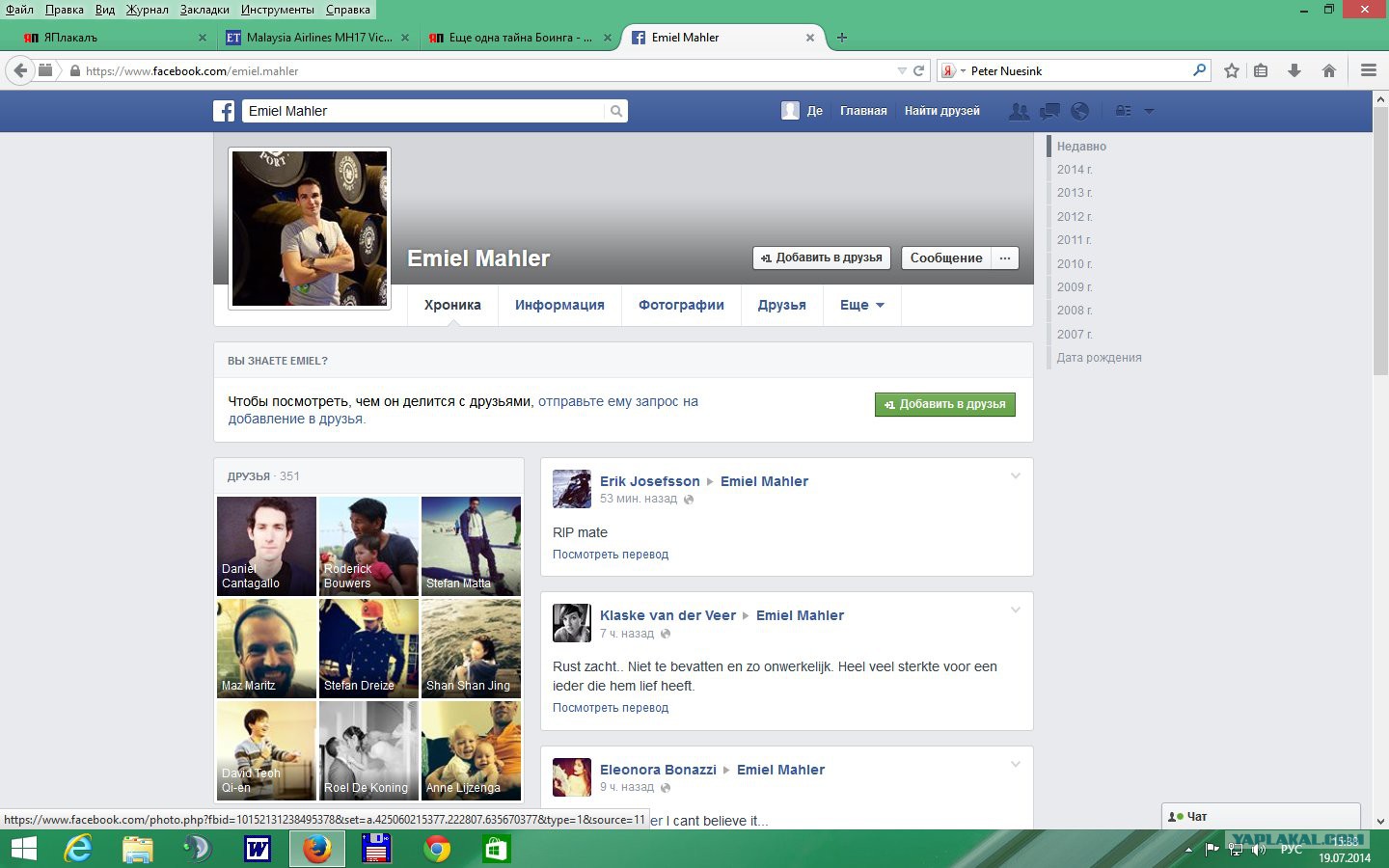1389x868 pixels.
Task: Open the Главная link
Action: click(863, 111)
